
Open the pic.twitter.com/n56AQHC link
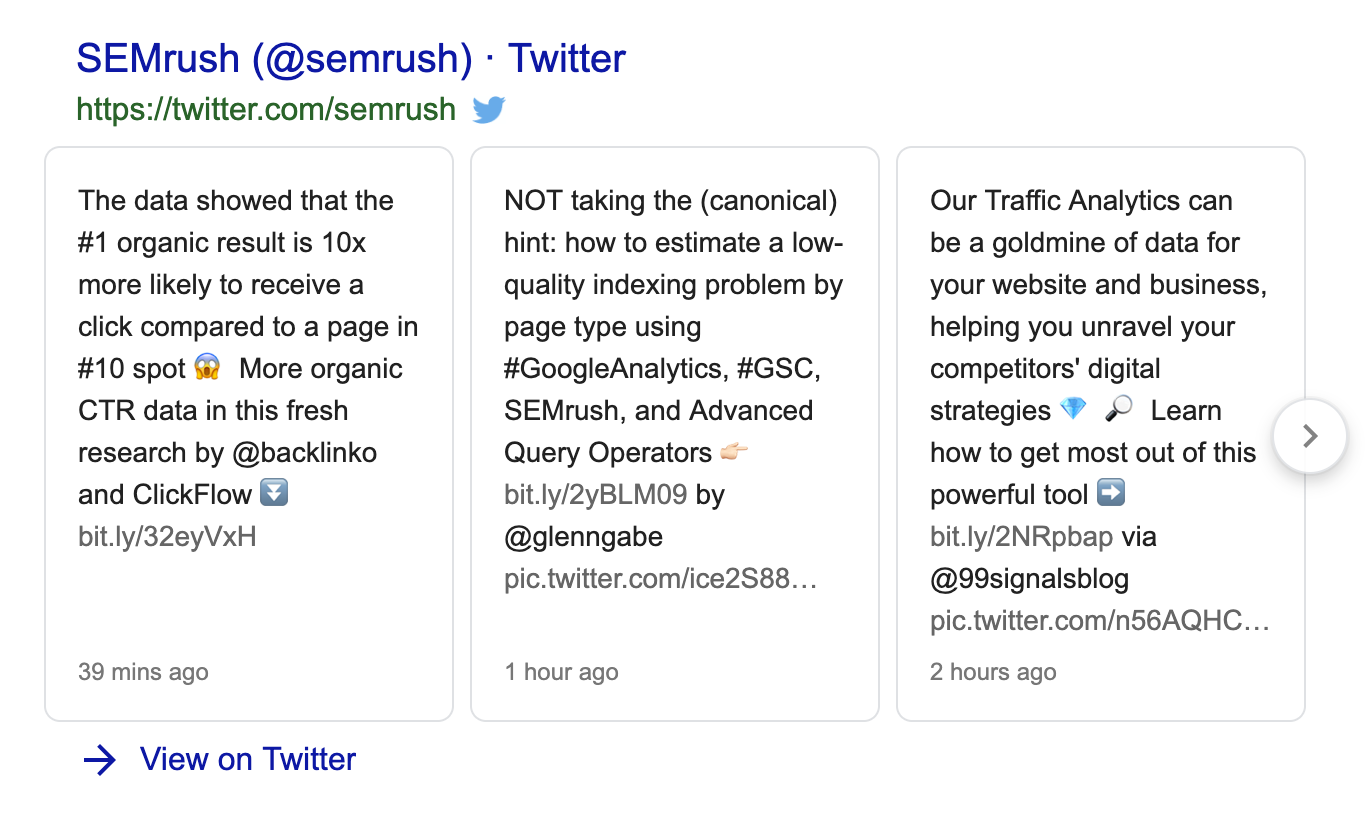1100,621
